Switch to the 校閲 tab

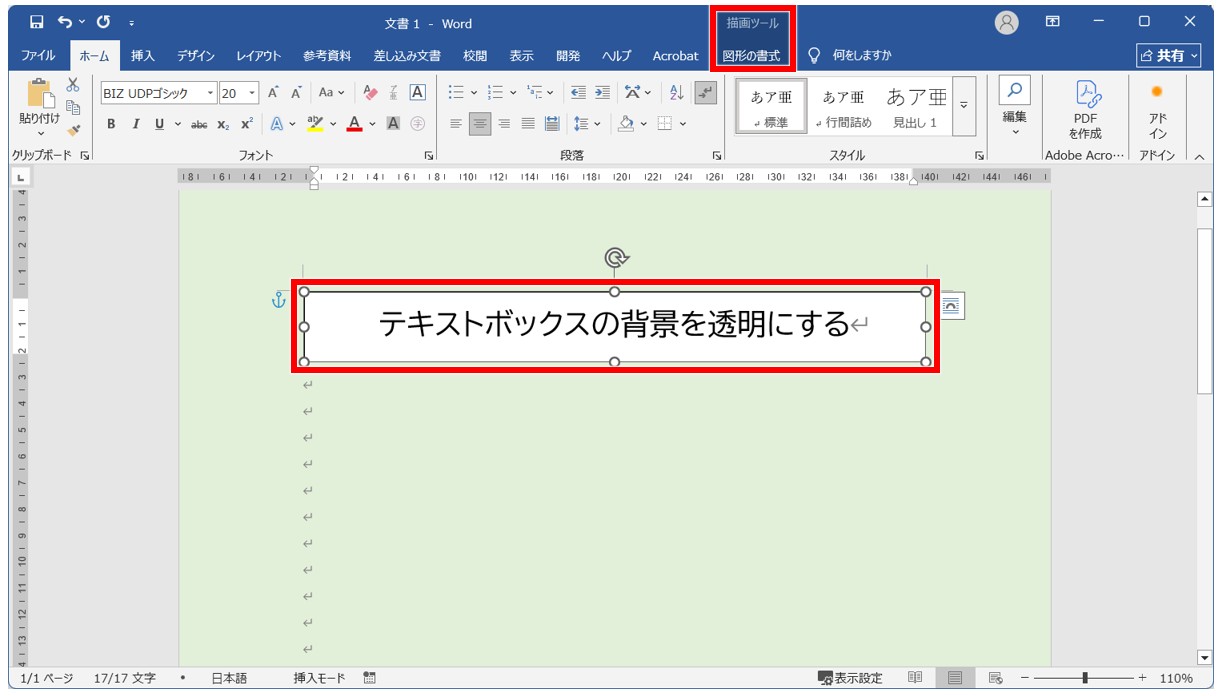point(475,56)
